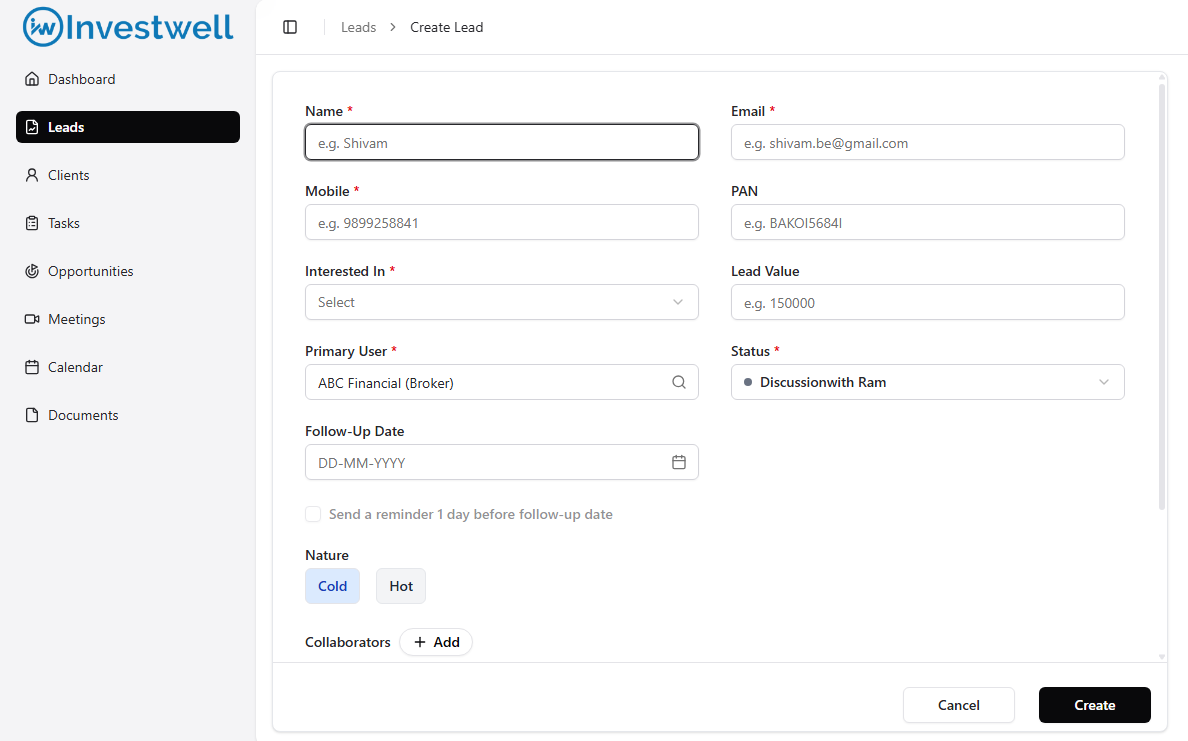Click the Email input field
Image resolution: width=1188 pixels, height=741 pixels.
click(x=927, y=142)
